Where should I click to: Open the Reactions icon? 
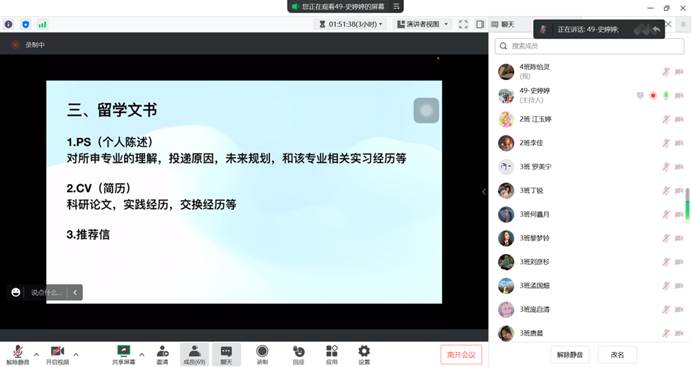pyautogui.click(x=298, y=355)
